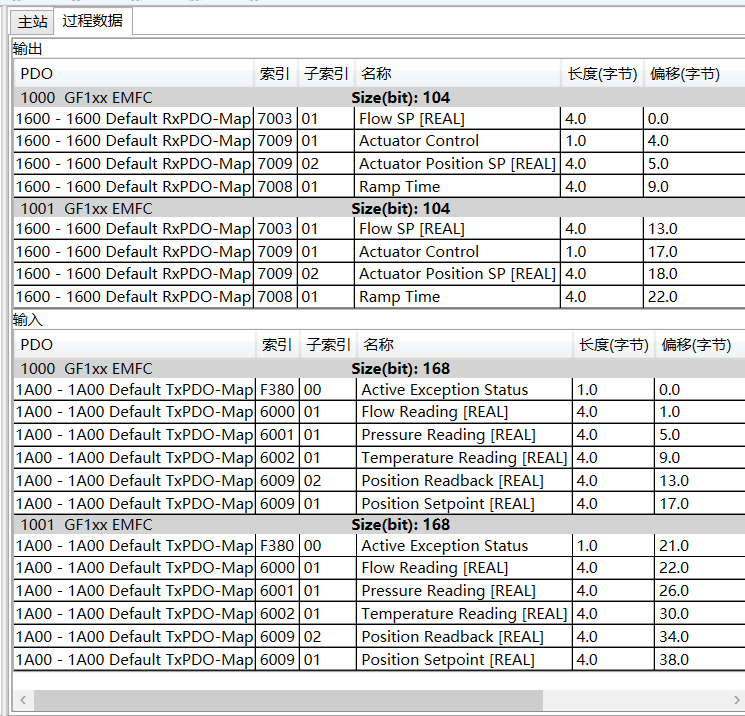The height and width of the screenshot is (716, 745).
Task: Click output table PDO column header
Action: click(134, 74)
